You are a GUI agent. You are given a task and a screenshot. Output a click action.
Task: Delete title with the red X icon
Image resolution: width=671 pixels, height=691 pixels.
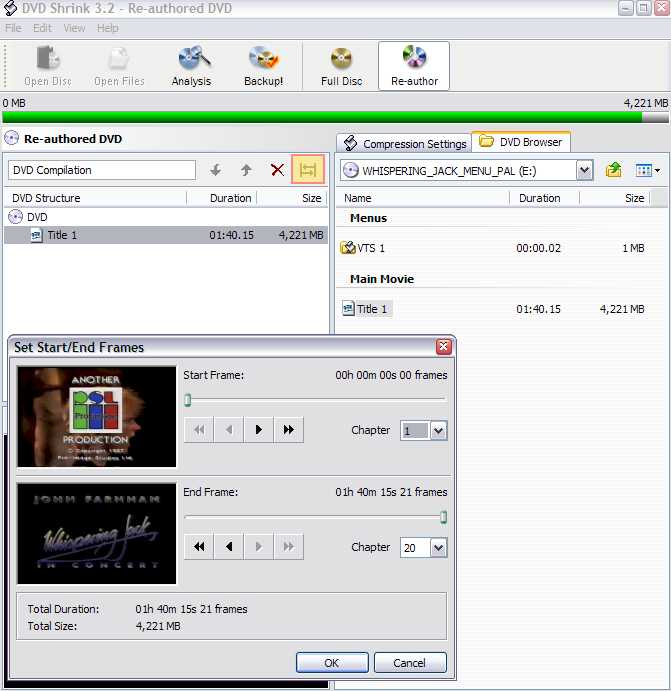[278, 170]
